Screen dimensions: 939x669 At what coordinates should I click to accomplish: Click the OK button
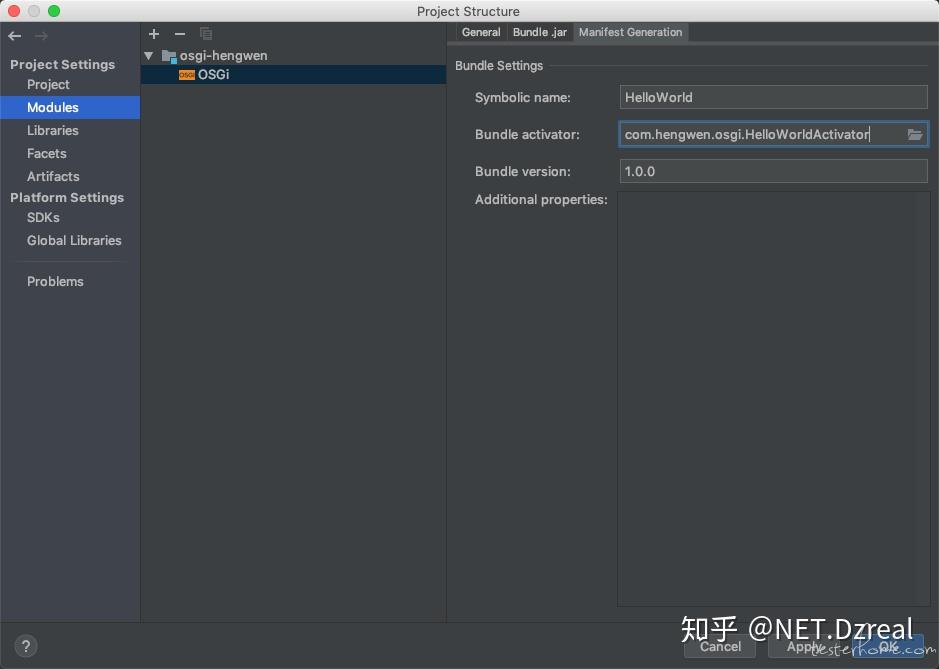tap(887, 647)
